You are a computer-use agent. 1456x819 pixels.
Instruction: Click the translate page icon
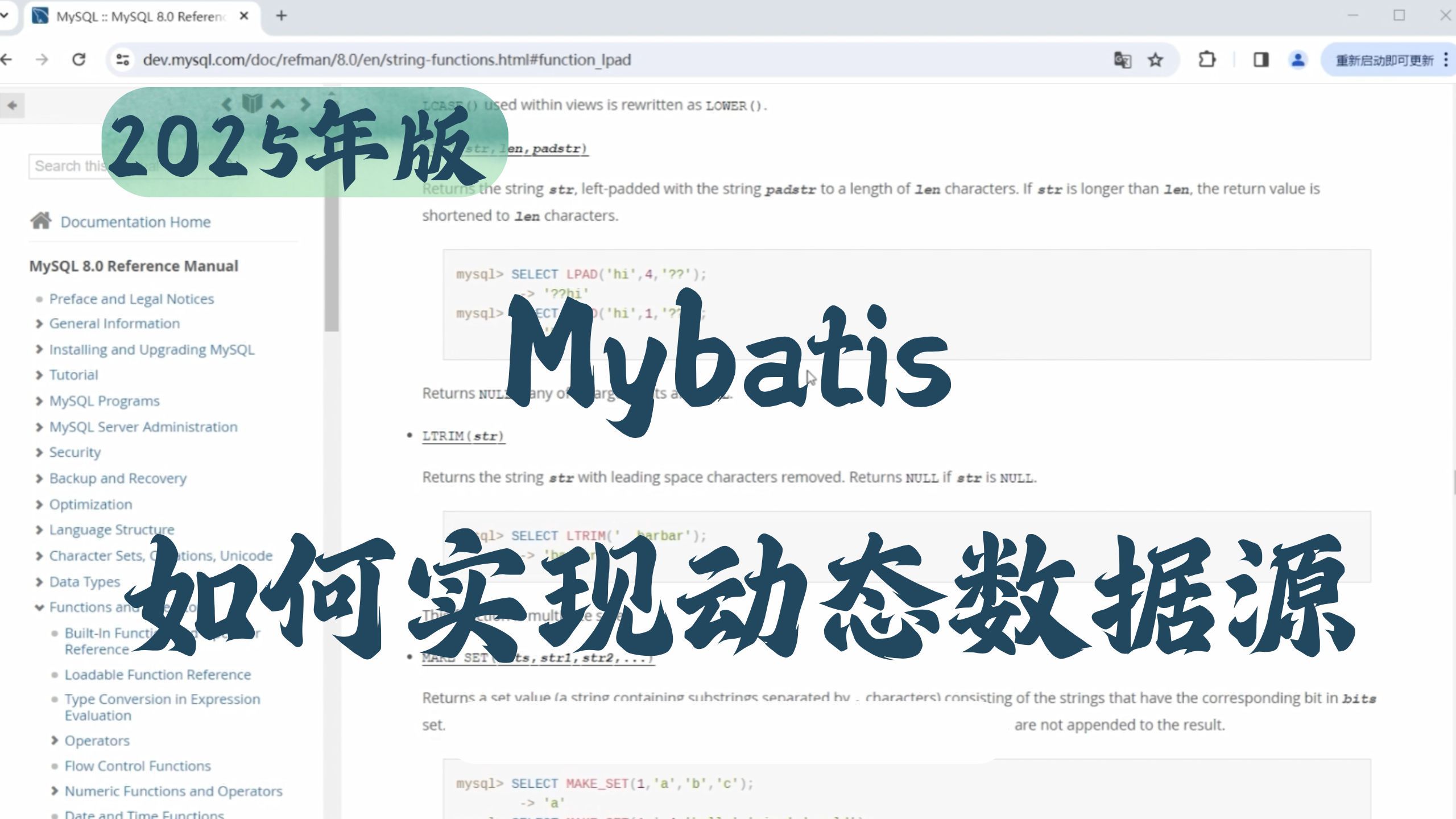(x=1122, y=60)
